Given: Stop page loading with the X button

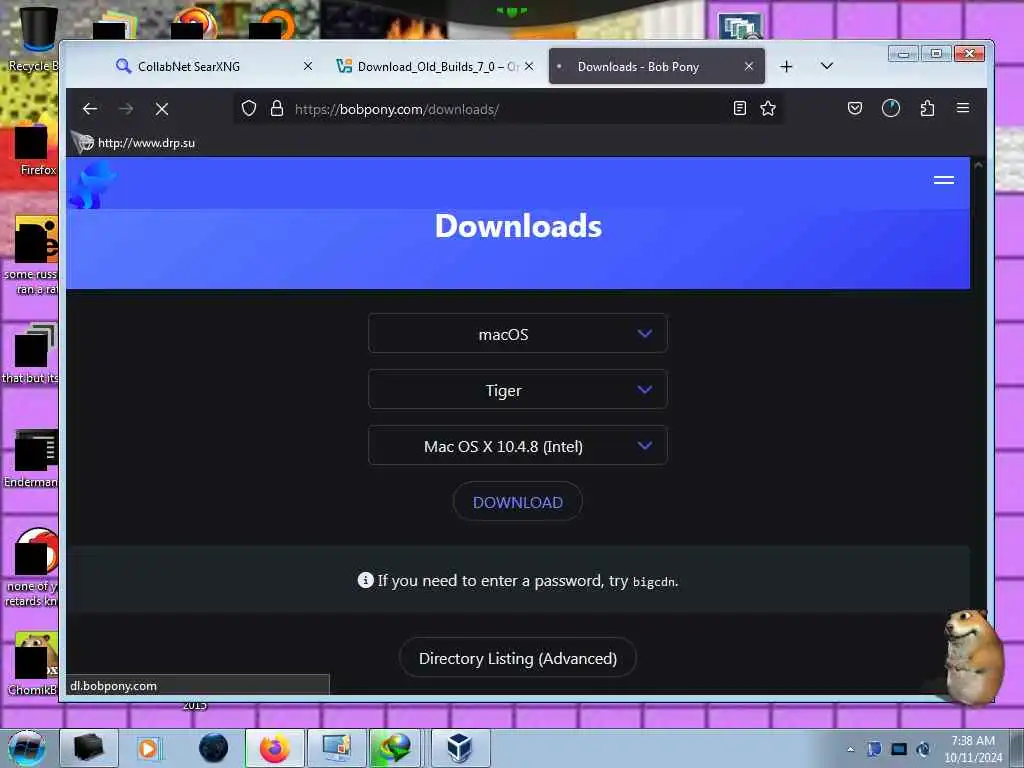Looking at the screenshot, I should [x=162, y=109].
